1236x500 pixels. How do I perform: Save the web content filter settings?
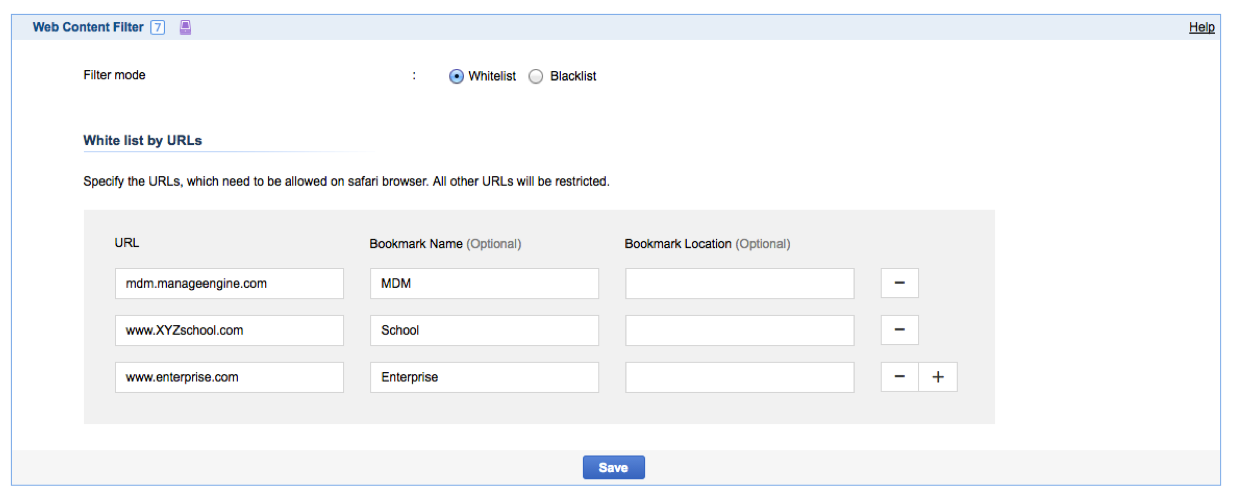613,468
